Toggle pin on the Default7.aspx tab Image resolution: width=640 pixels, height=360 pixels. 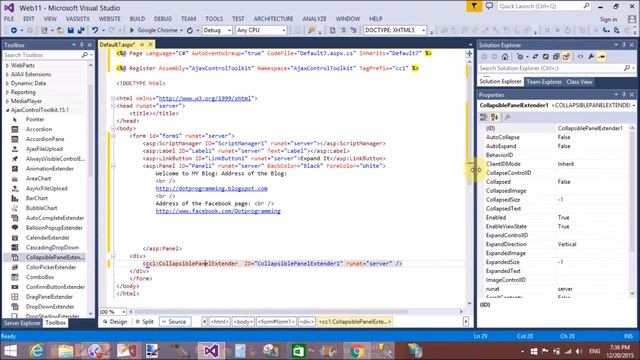pos(142,44)
